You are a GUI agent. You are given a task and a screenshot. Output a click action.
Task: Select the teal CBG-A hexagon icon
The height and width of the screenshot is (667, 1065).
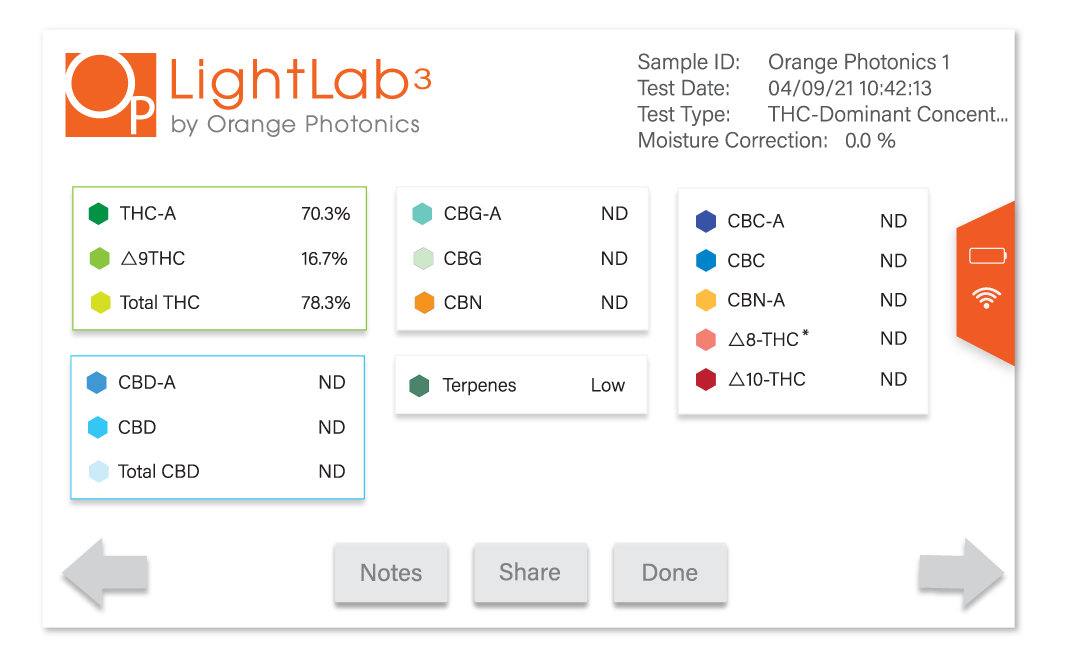tap(422, 213)
